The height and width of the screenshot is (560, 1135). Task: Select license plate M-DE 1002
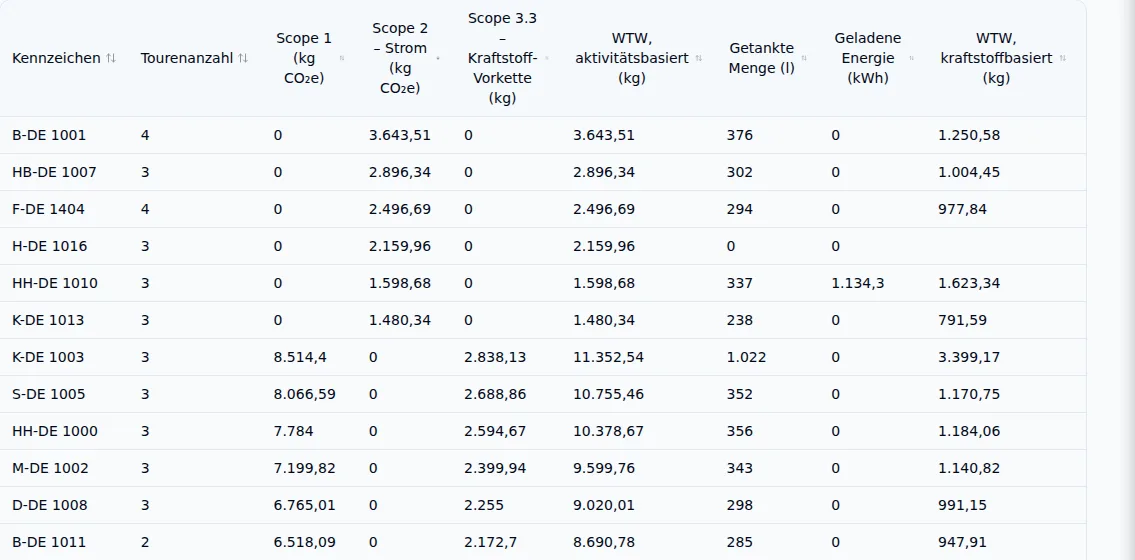click(51, 468)
